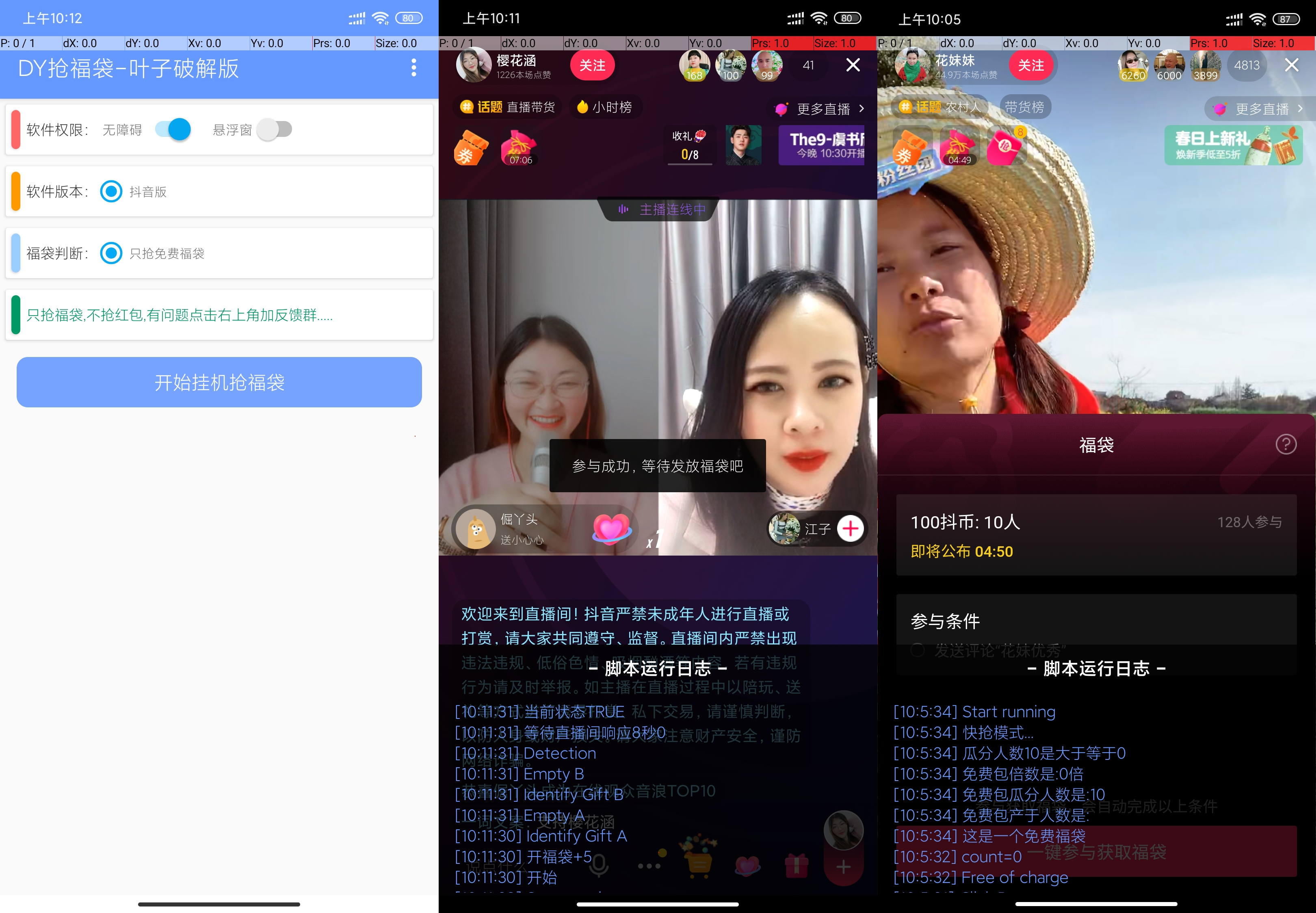Open the viewer count 4813 list
Viewport: 1316px width, 913px height.
[x=1247, y=65]
